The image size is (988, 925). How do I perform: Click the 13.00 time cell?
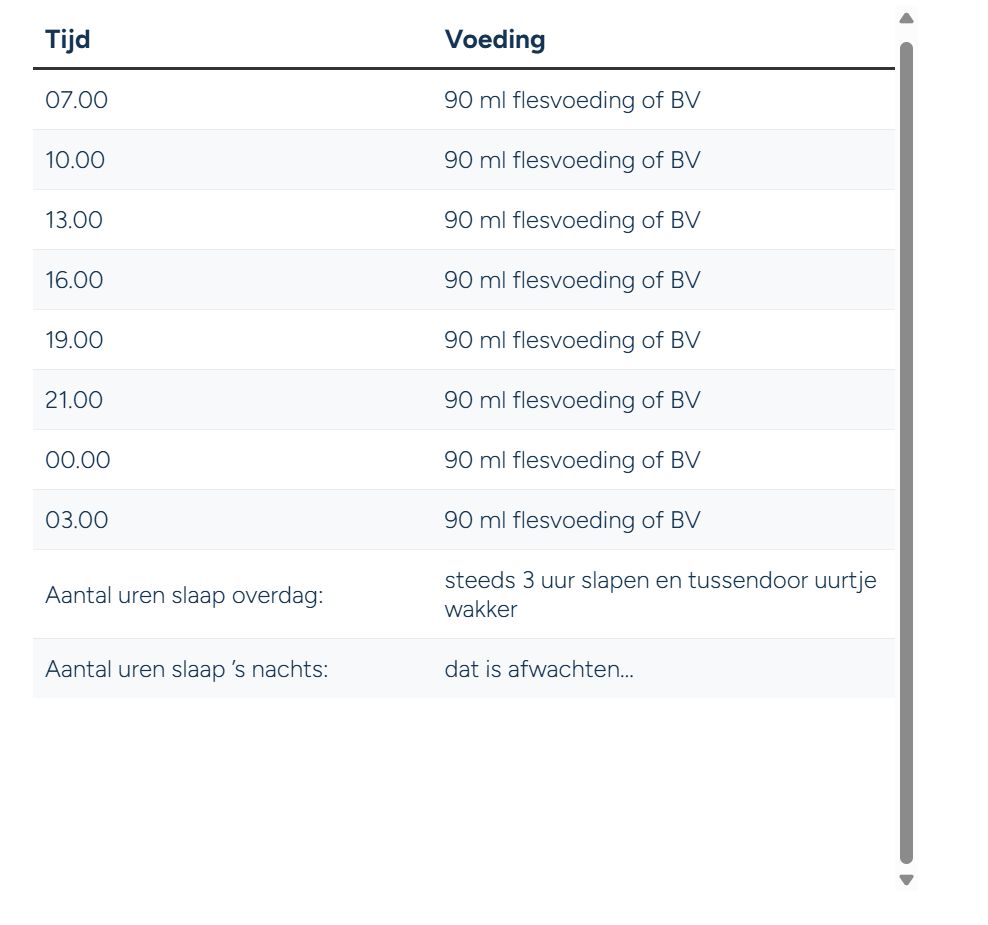74,220
